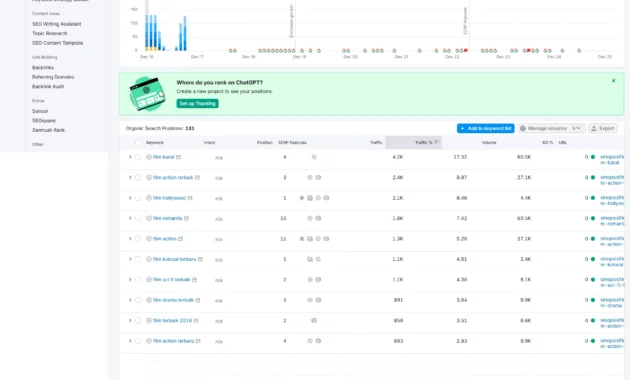Screen dimensions: 630x380
Task: Click the sort icon in Traffic % header
Action: [436, 142]
